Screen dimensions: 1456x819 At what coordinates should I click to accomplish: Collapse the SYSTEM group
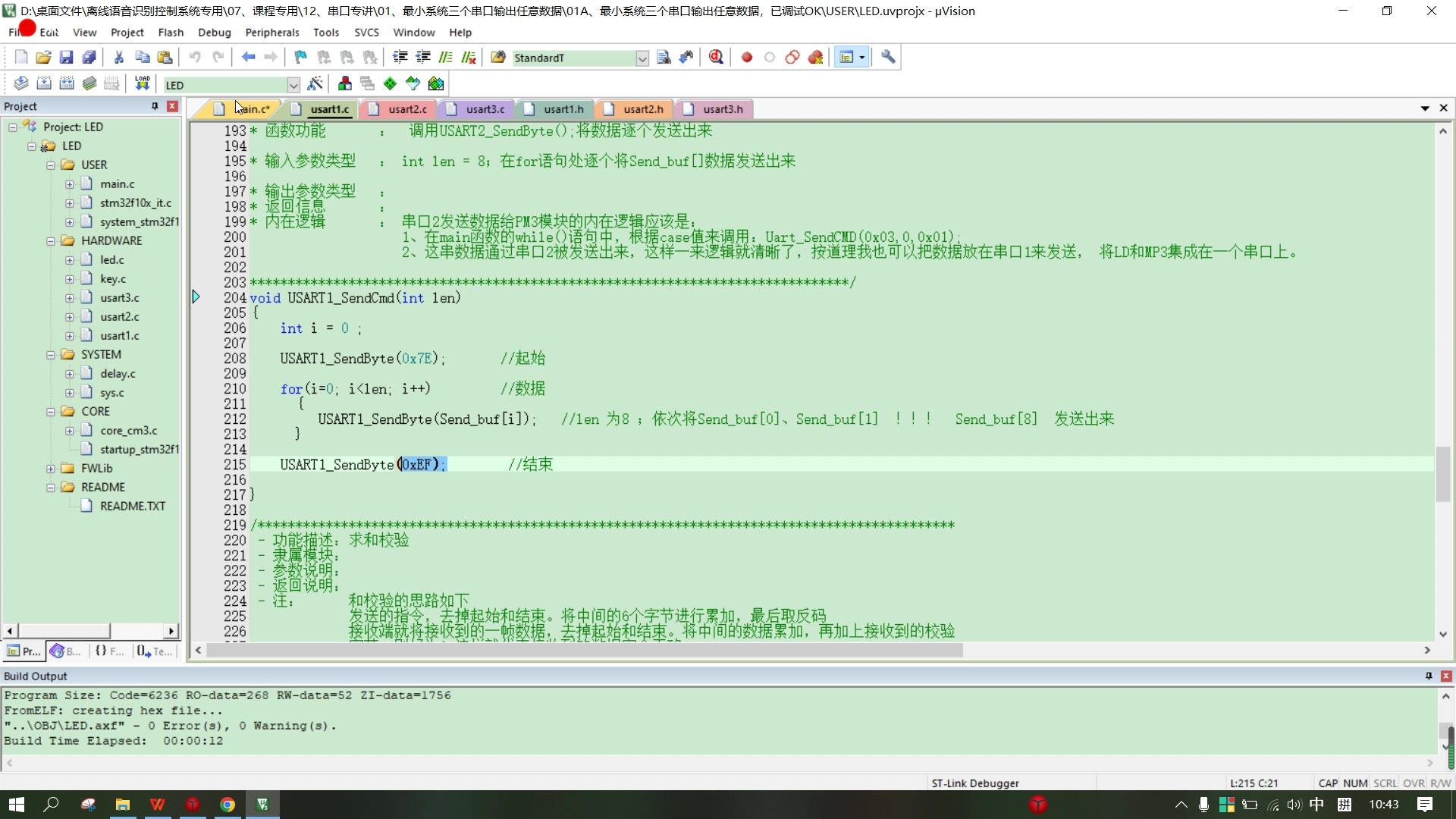tap(50, 354)
